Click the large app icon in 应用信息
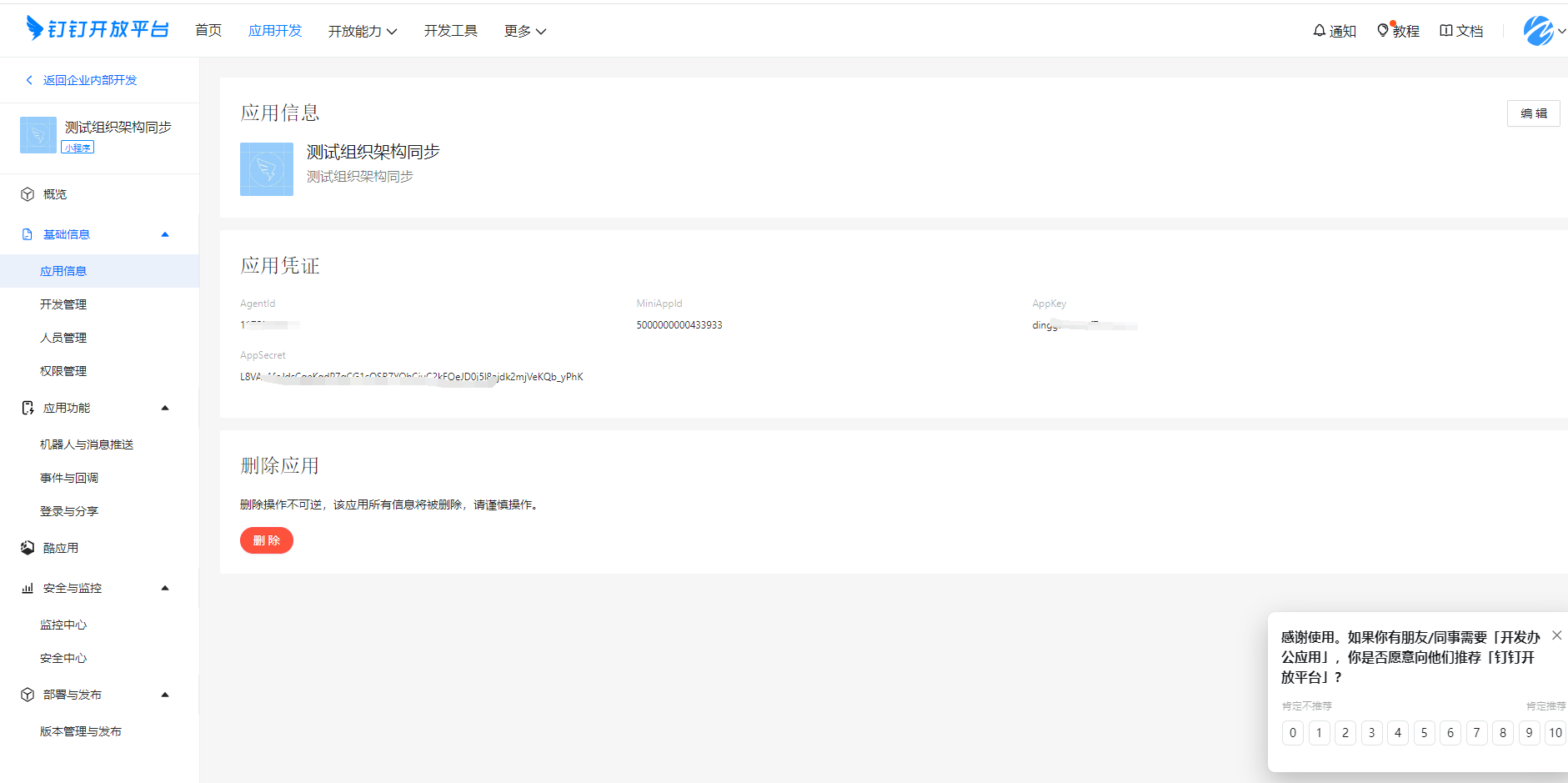1568x783 pixels. [x=267, y=169]
